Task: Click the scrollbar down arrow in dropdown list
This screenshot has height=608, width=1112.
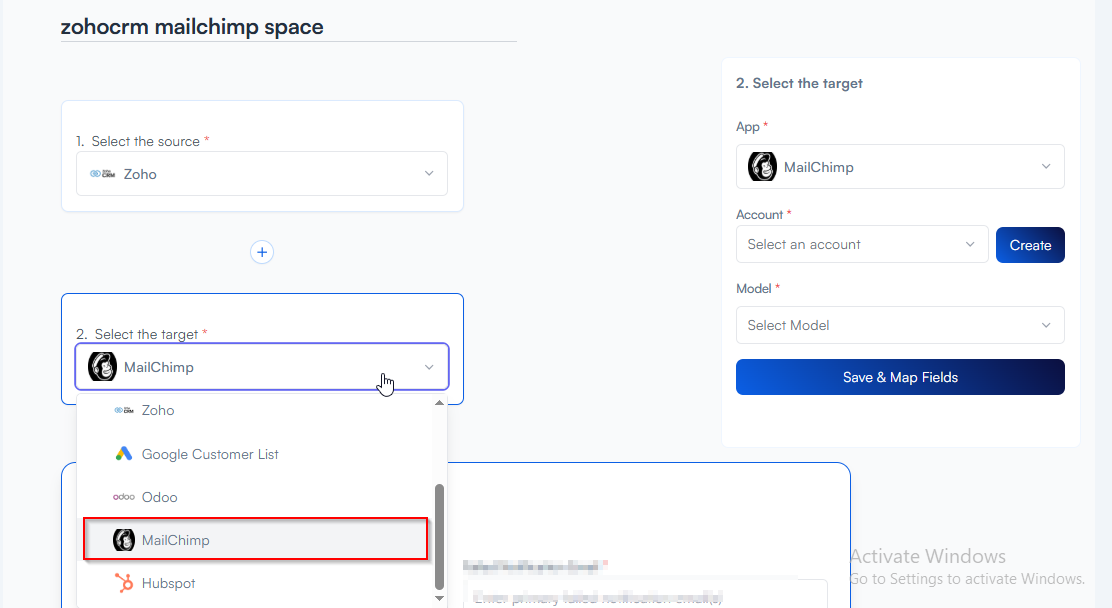Action: click(x=439, y=598)
